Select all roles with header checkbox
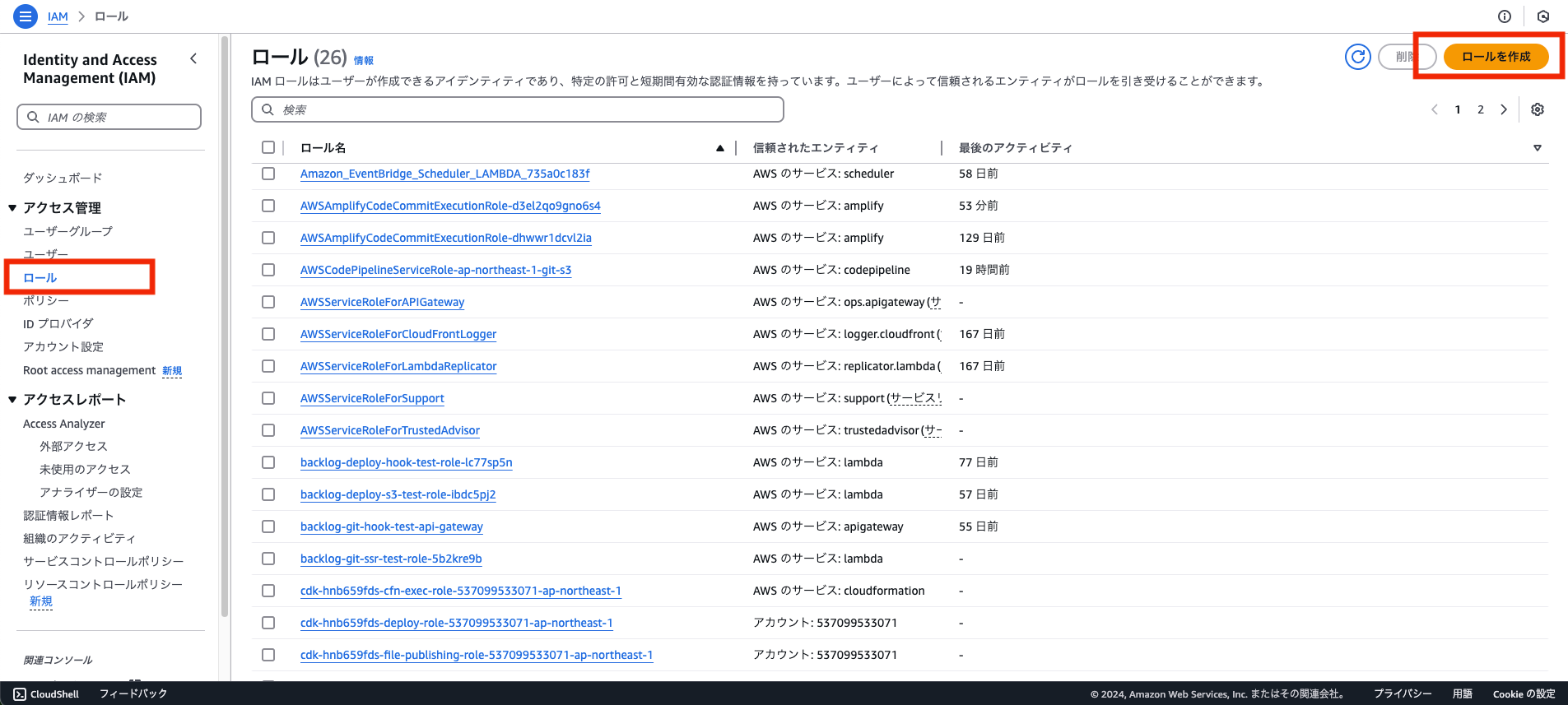The height and width of the screenshot is (705, 1568). coord(268,147)
